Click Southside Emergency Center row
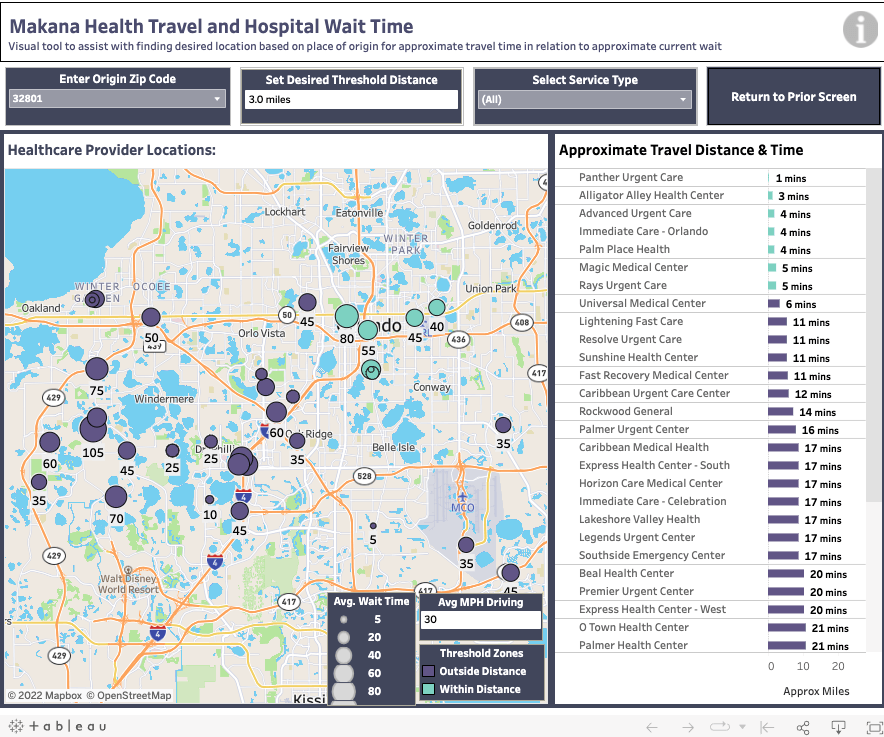Screen dimensions: 884x737 click(x=710, y=556)
